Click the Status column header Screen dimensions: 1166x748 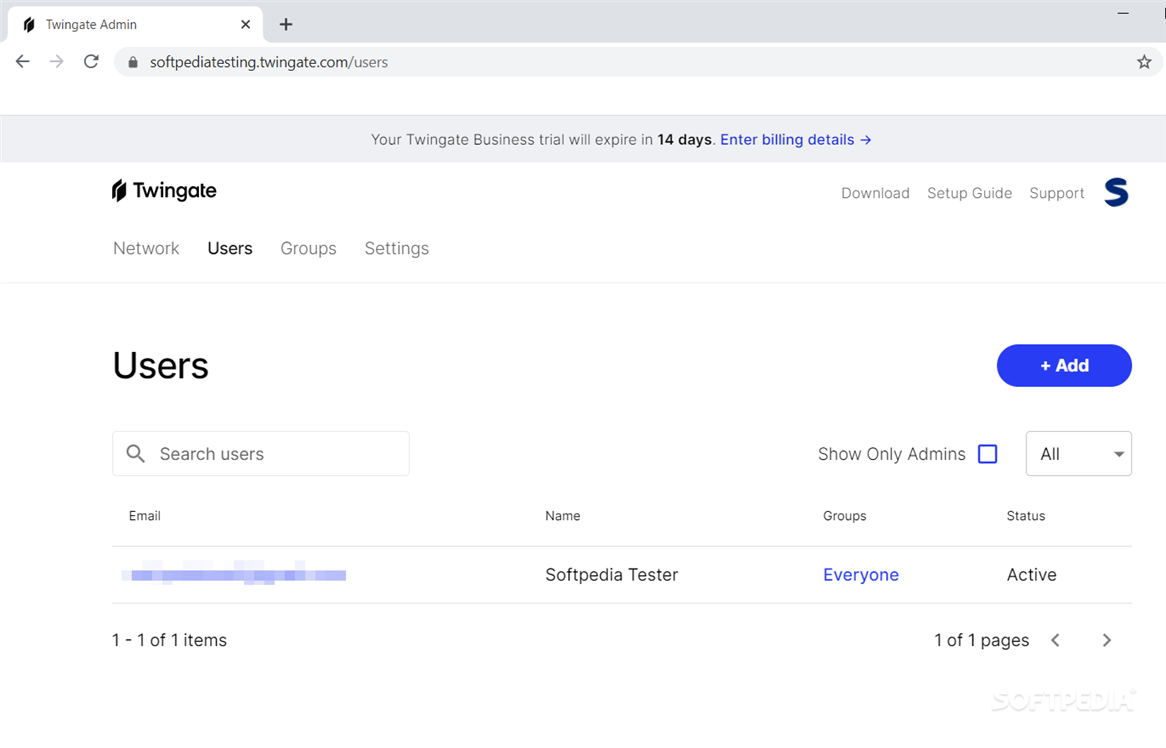point(1025,516)
